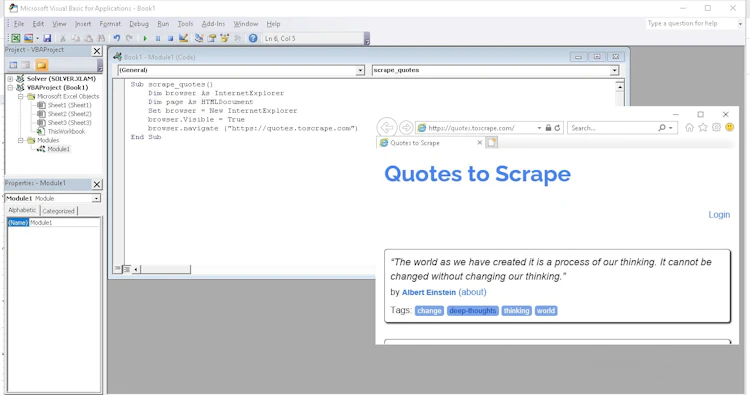Collapse the Modules folder
Image resolution: width=750 pixels, height=395 pixels.
pos(21,141)
